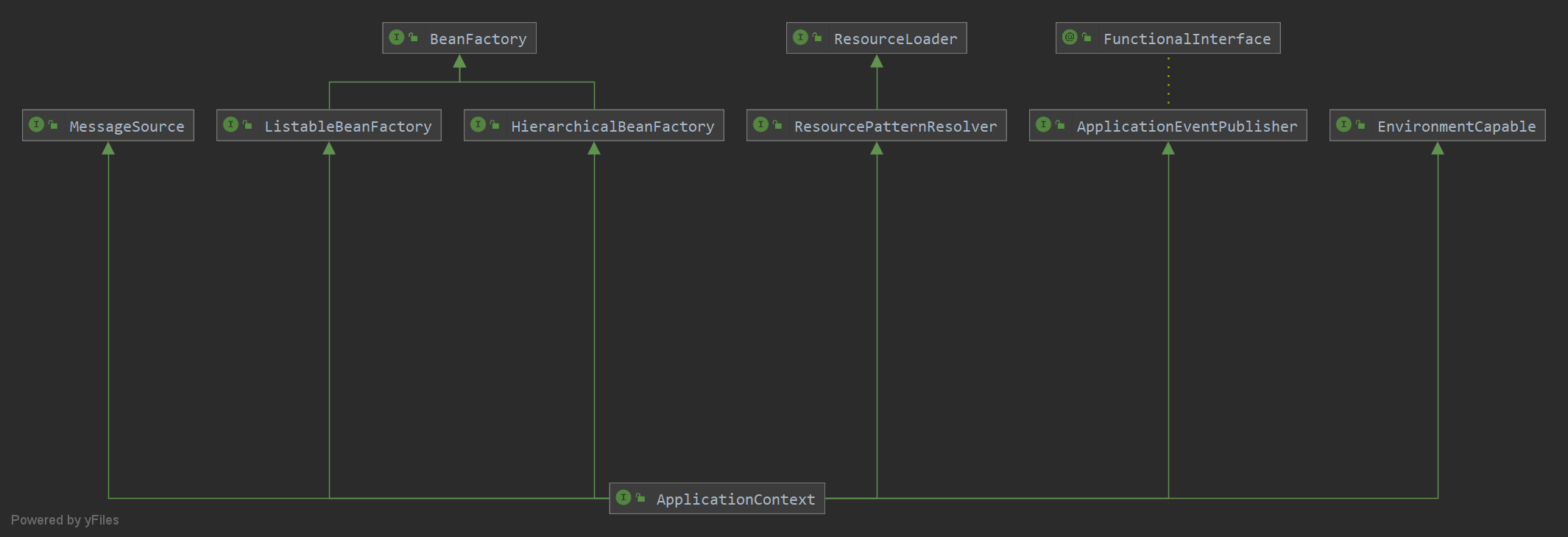Select the FunctionalInterface node
This screenshot has width=1568, height=537.
pyautogui.click(x=1168, y=38)
